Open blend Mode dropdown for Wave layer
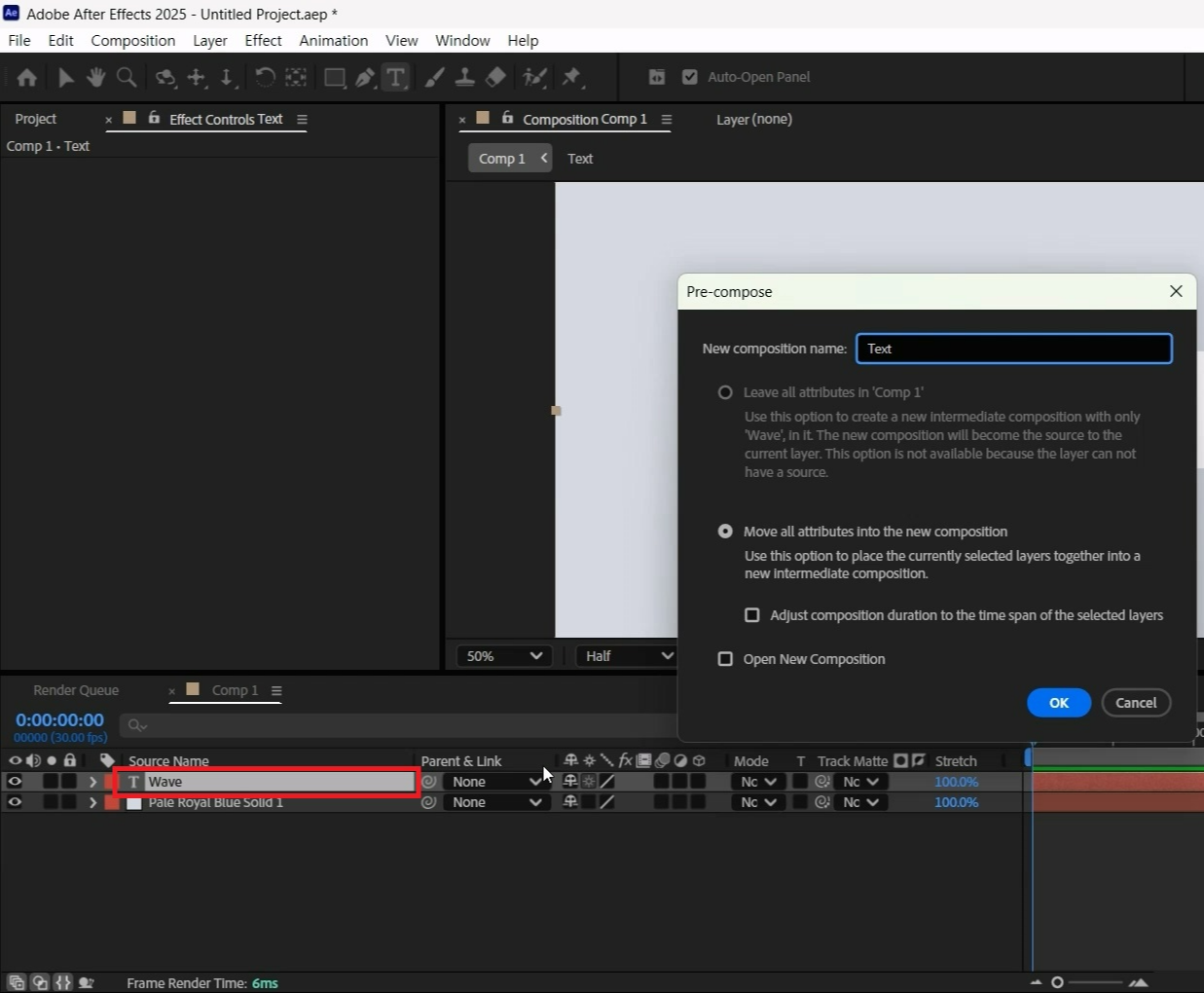Image resolution: width=1204 pixels, height=993 pixels. point(758,782)
